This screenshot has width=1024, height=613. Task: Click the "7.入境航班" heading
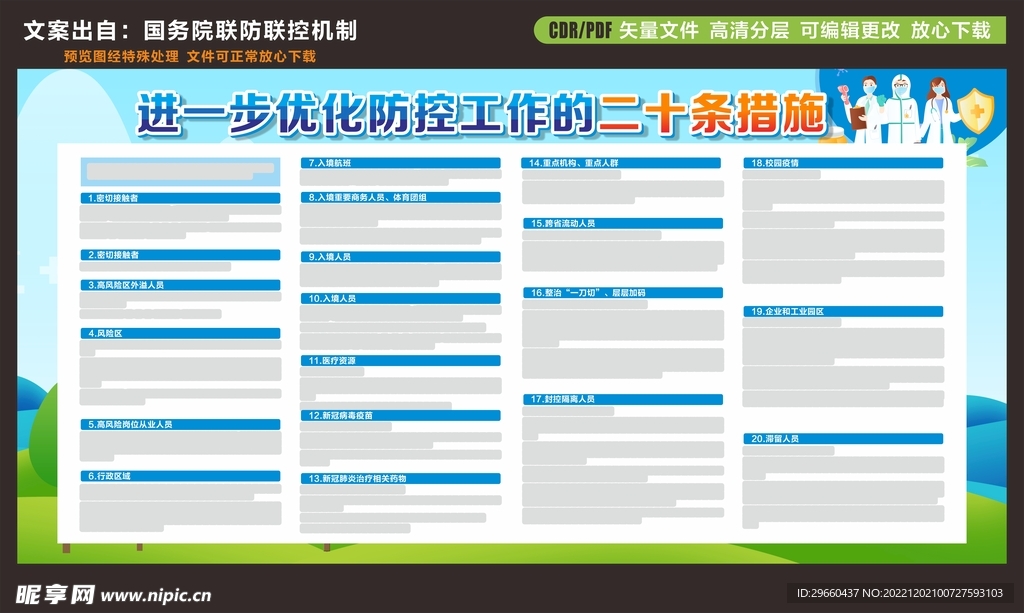pos(400,163)
